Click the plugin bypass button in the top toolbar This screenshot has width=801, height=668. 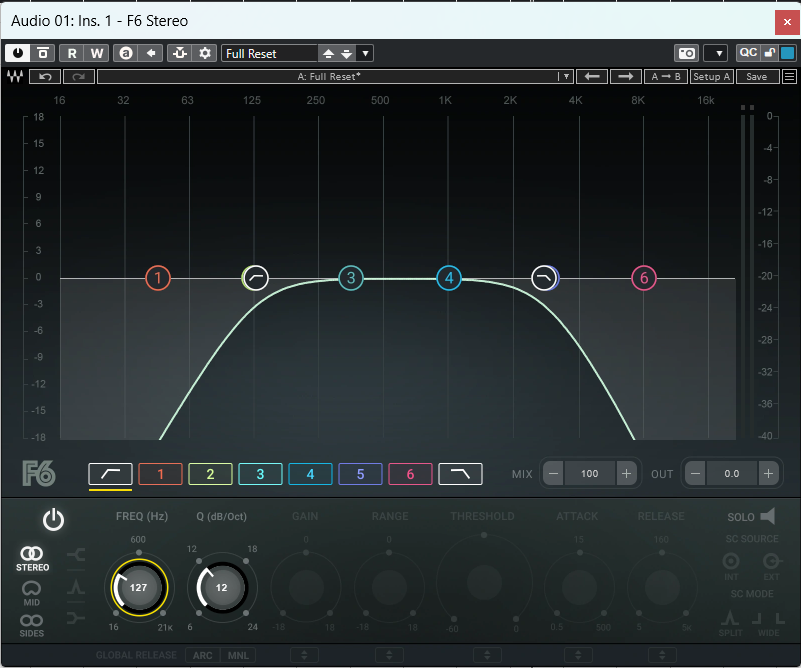43,53
